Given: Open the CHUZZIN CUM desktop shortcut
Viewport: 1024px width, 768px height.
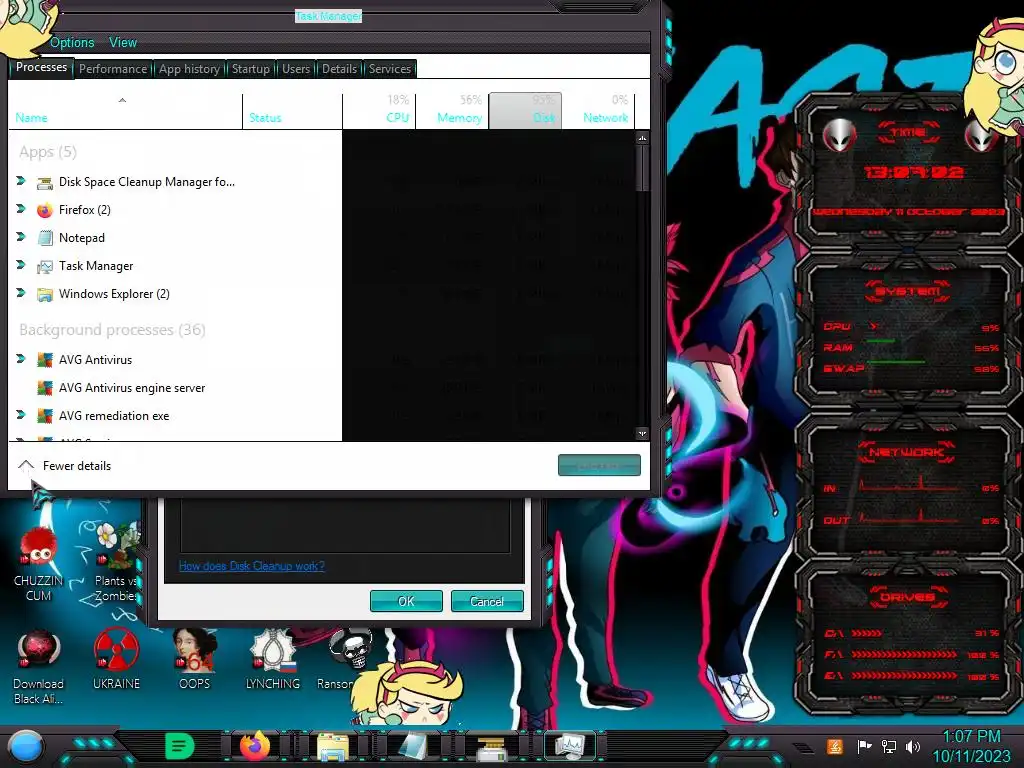Looking at the screenshot, I should coord(39,563).
